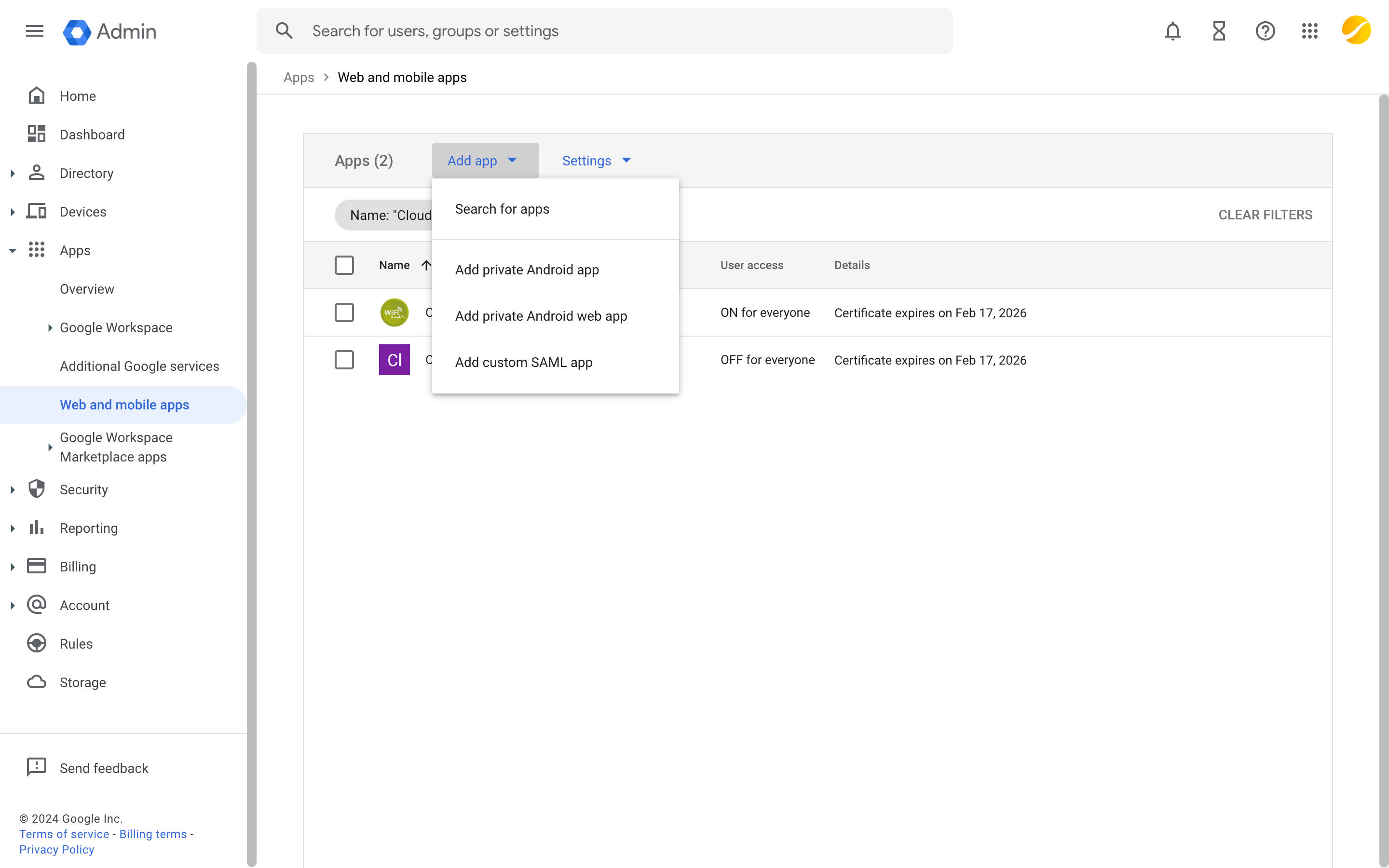Open the help icon
Image resolution: width=1389 pixels, height=868 pixels.
(x=1266, y=31)
